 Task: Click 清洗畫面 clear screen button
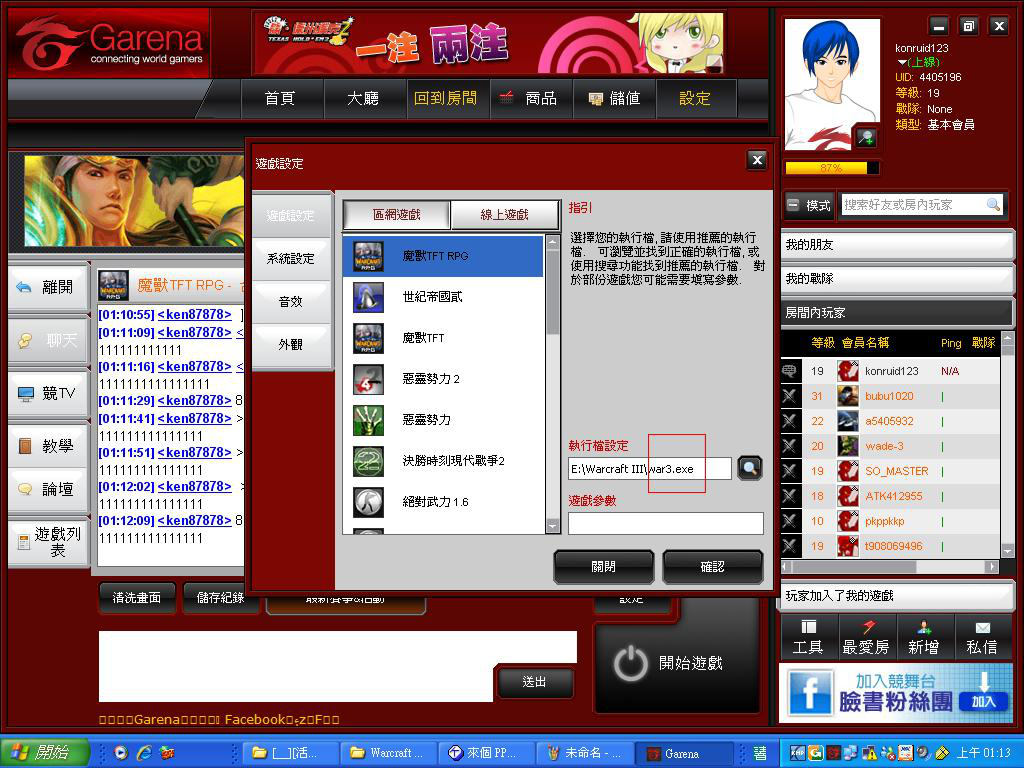136,598
